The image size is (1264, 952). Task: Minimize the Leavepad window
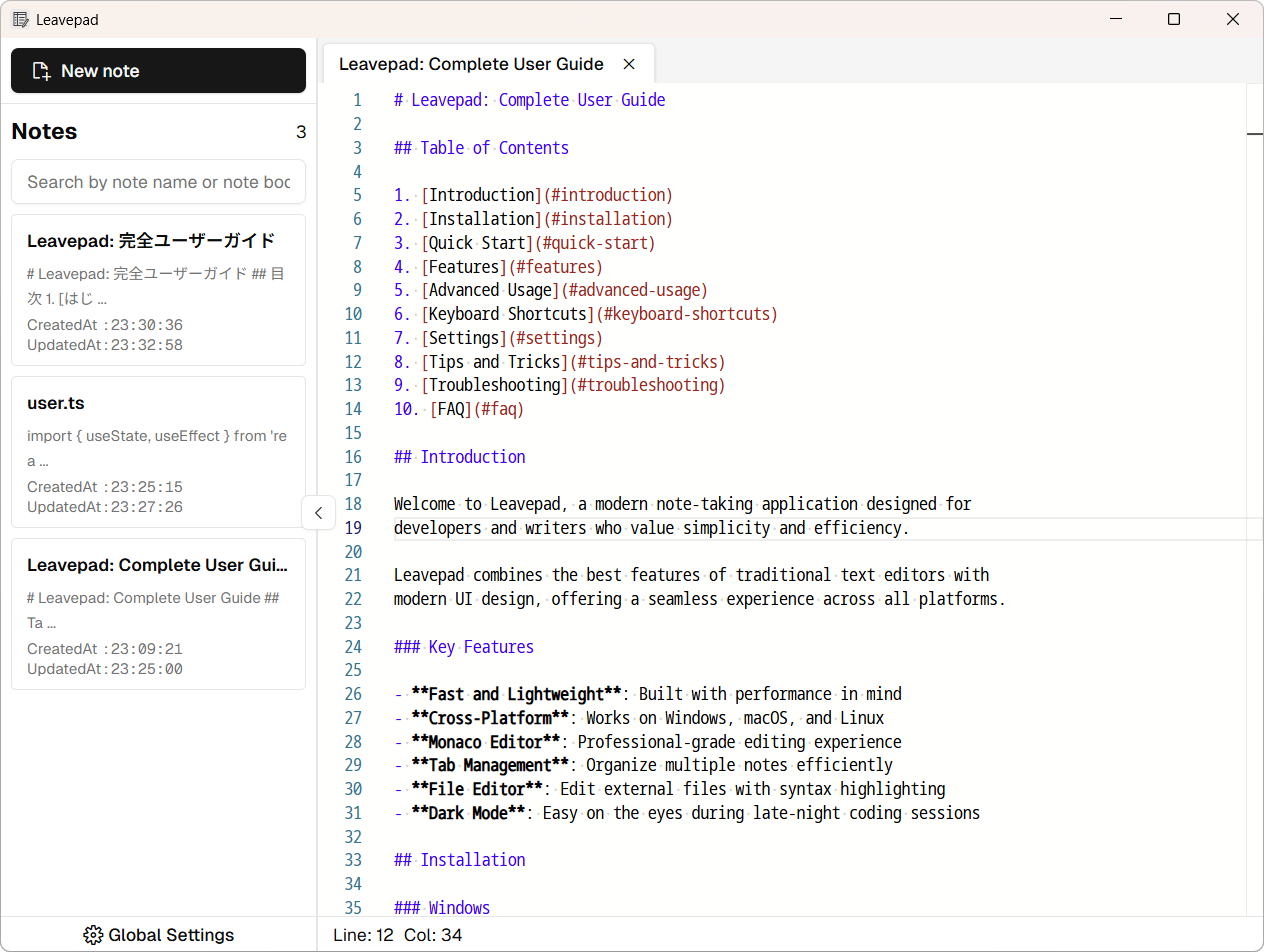coord(1115,19)
